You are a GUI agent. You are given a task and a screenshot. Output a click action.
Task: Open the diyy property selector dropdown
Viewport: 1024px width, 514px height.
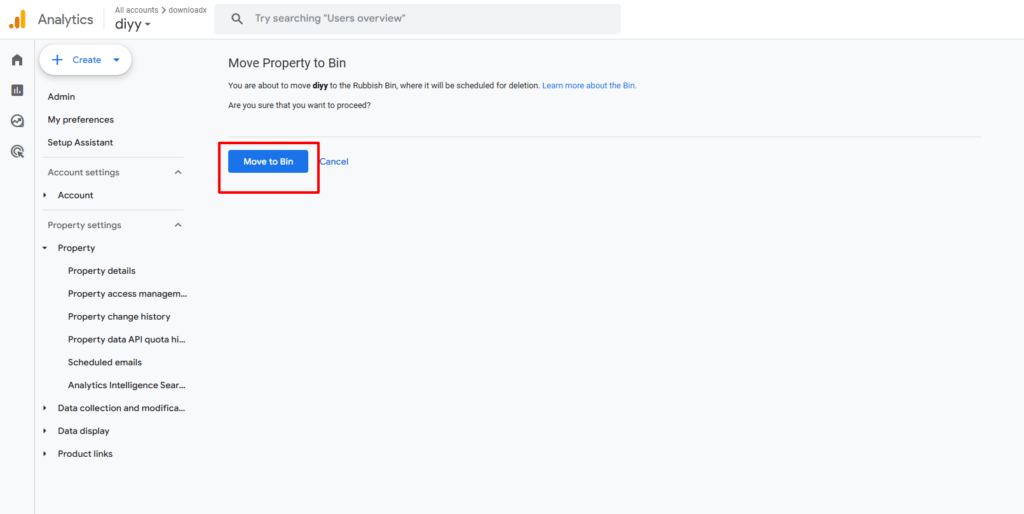(x=133, y=25)
